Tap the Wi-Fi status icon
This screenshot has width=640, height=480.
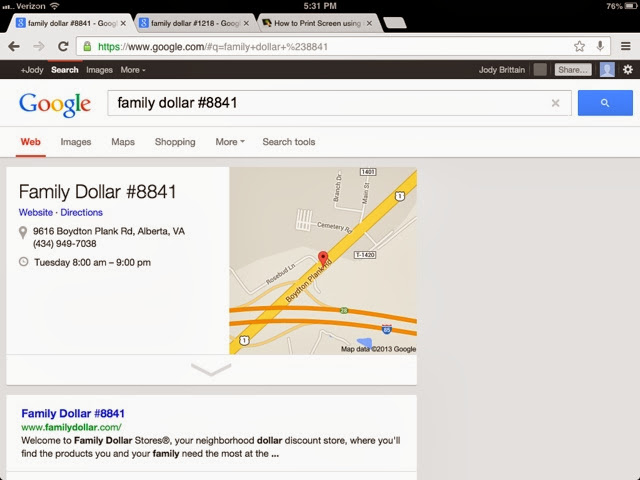[x=54, y=6]
